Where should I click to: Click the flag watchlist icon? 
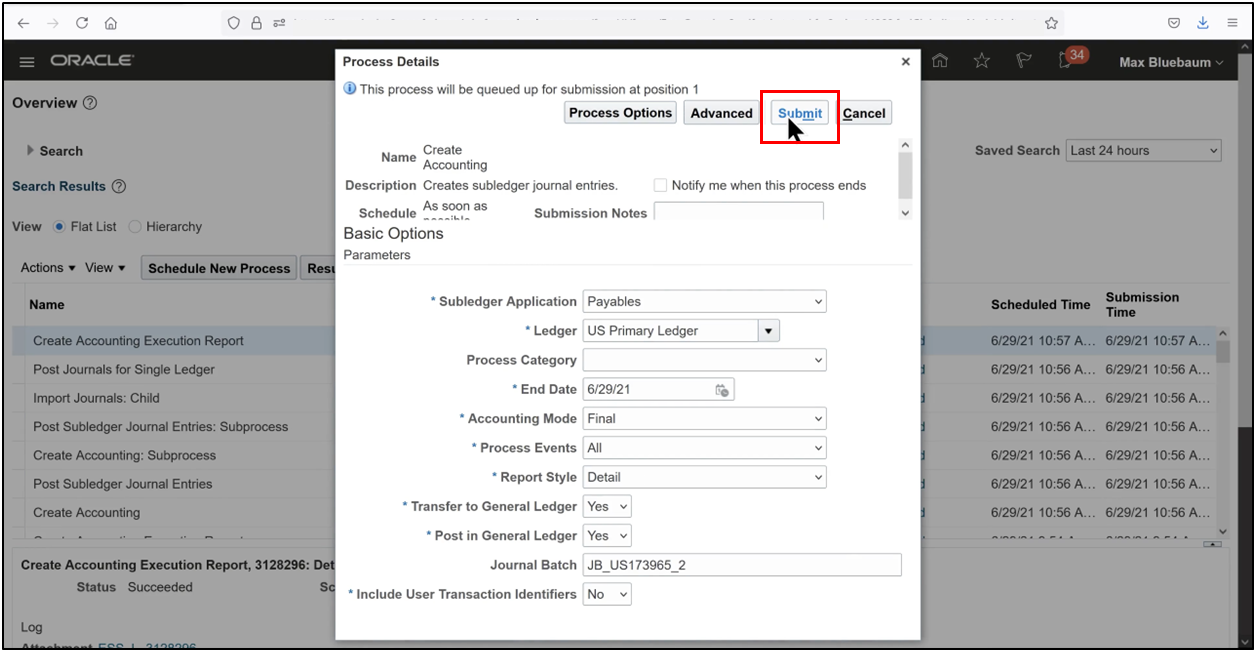pos(1023,61)
